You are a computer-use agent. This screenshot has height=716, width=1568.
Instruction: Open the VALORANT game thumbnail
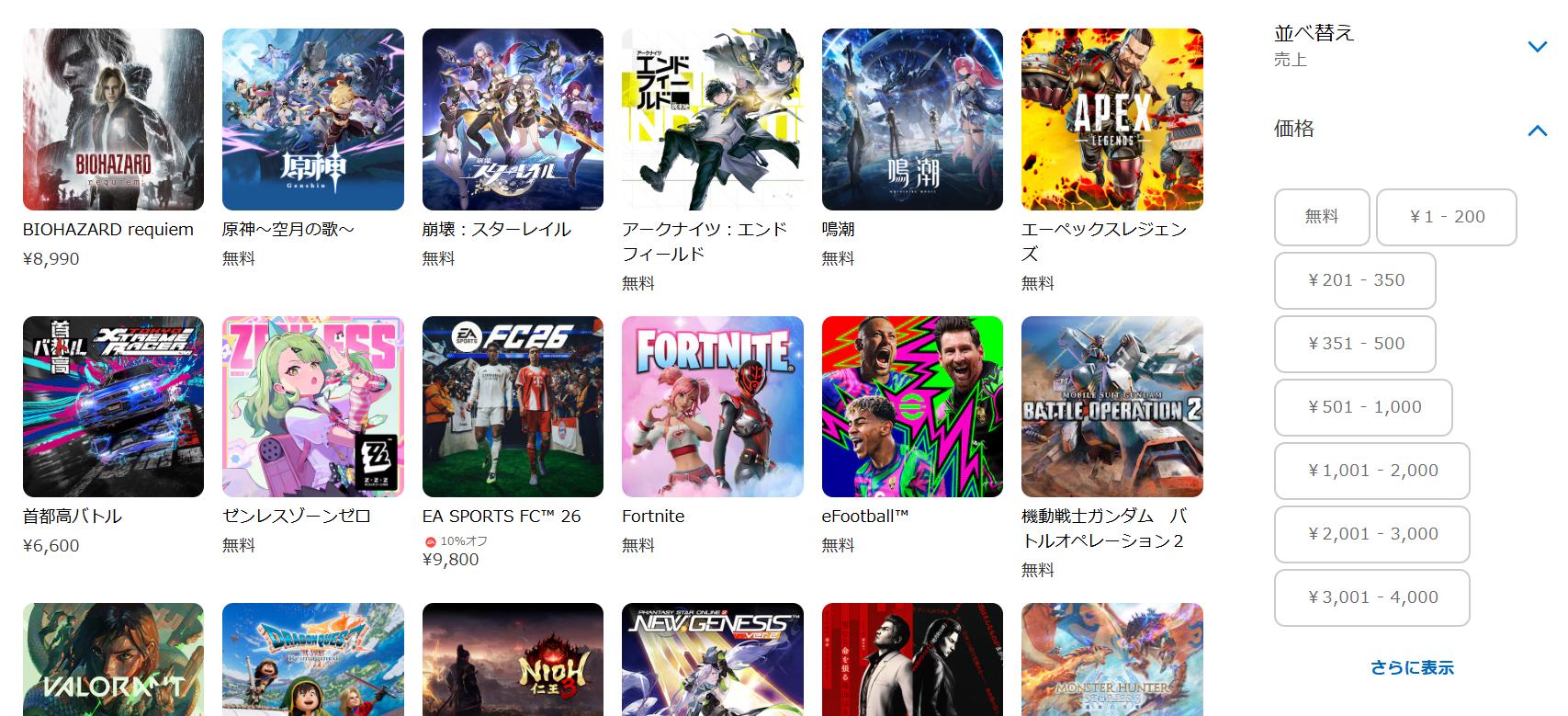click(113, 659)
